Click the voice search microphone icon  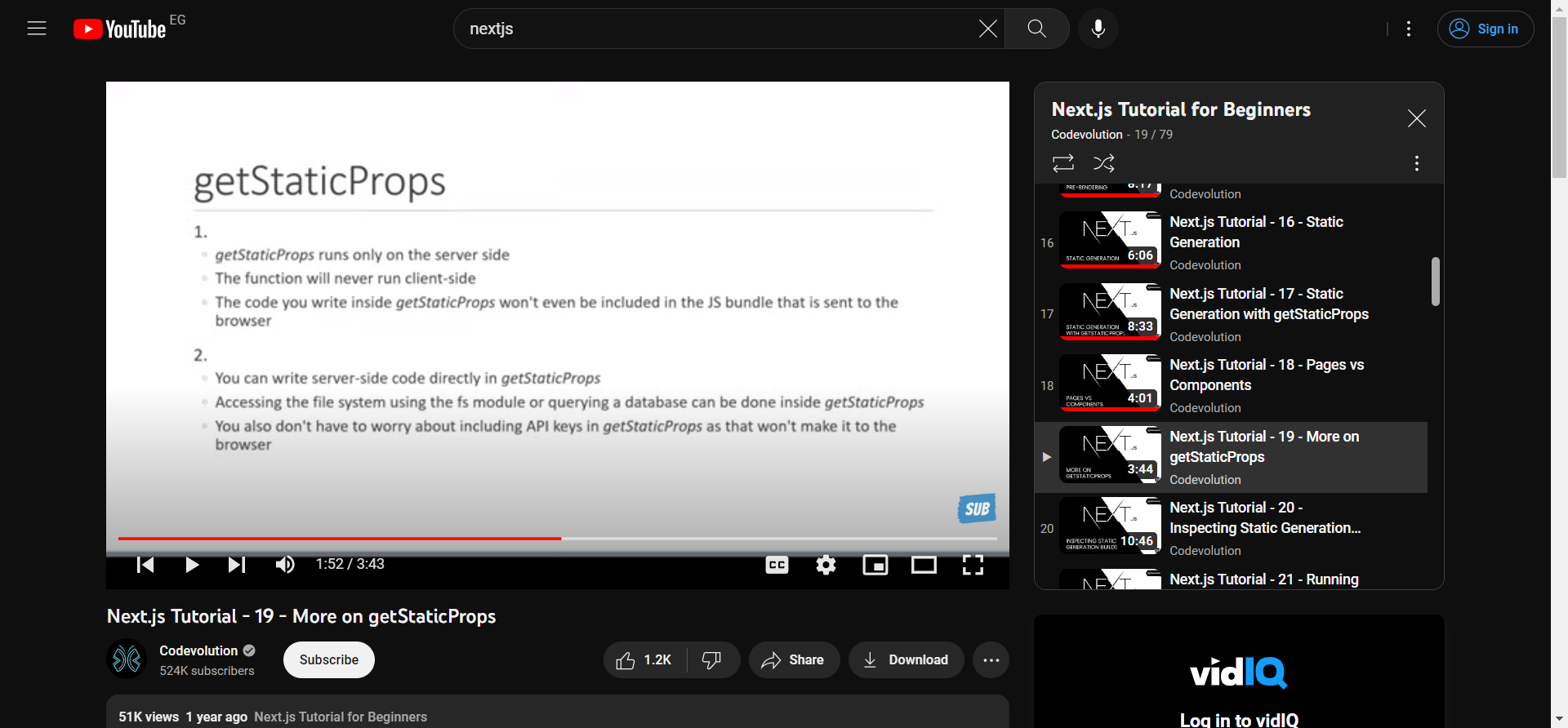click(x=1098, y=29)
